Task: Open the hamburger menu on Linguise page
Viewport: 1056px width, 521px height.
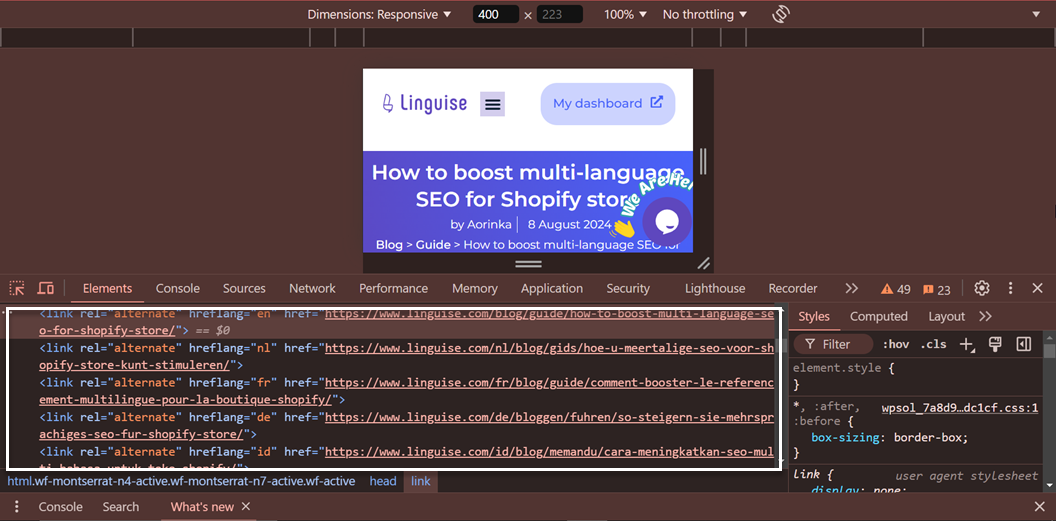Action: tap(492, 104)
